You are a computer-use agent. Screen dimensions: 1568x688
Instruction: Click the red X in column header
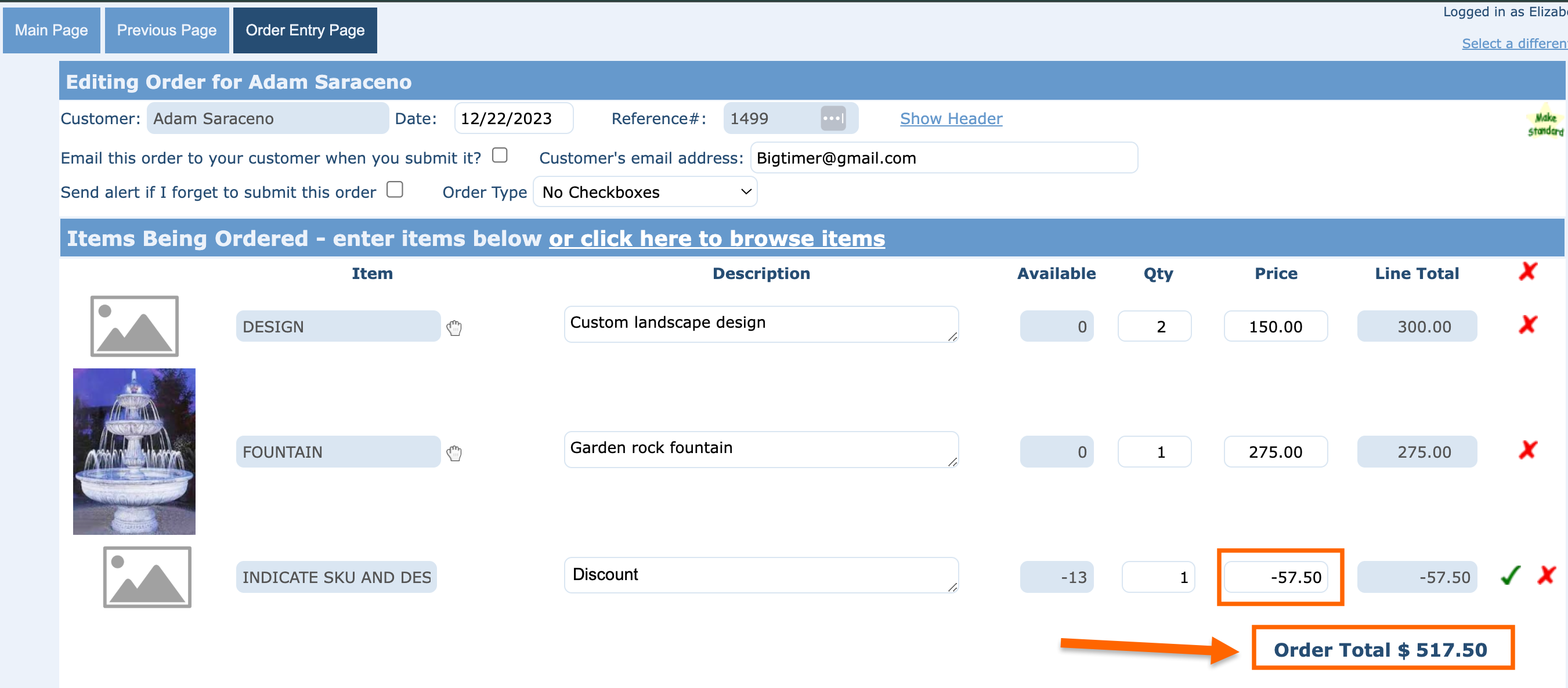click(x=1527, y=271)
